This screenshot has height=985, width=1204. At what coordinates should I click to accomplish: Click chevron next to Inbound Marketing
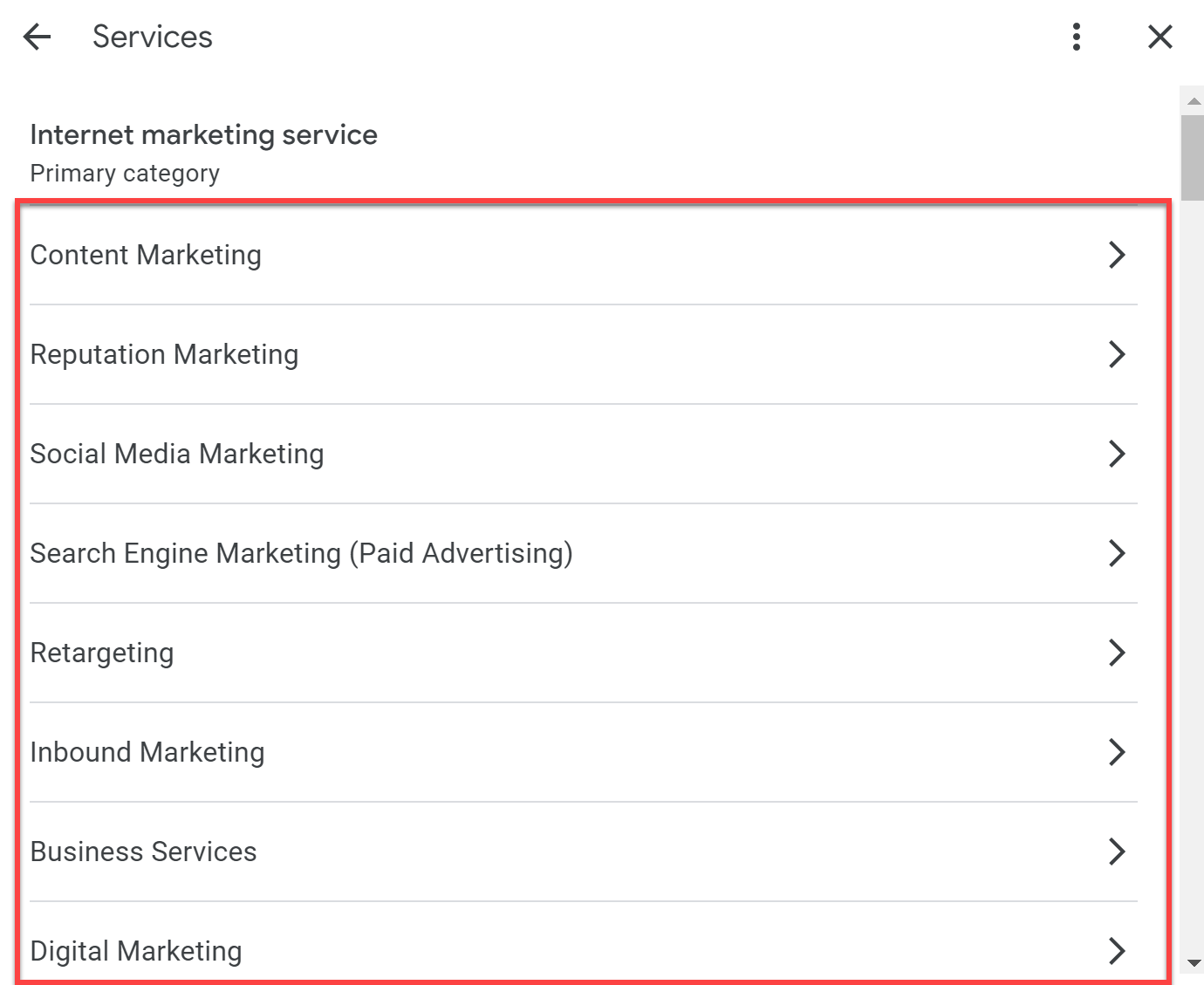click(1117, 752)
